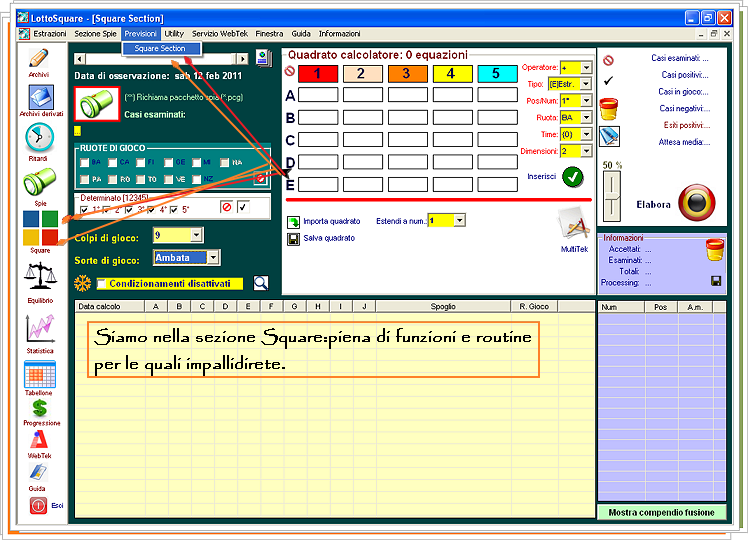Open the Progressione dollar icon
This screenshot has height=540, width=748.
click(40, 408)
